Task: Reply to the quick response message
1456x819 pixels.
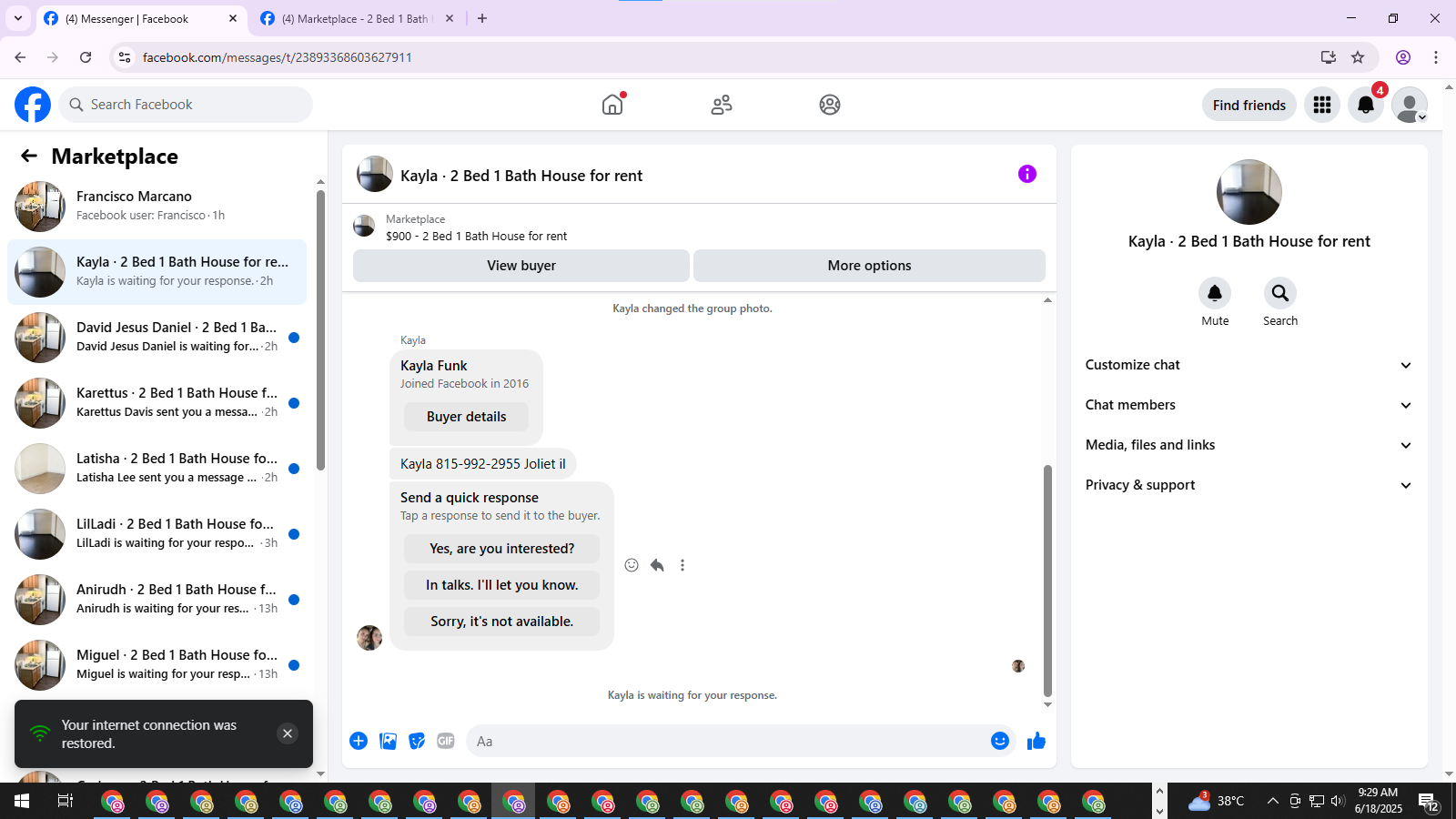Action: pyautogui.click(x=657, y=565)
